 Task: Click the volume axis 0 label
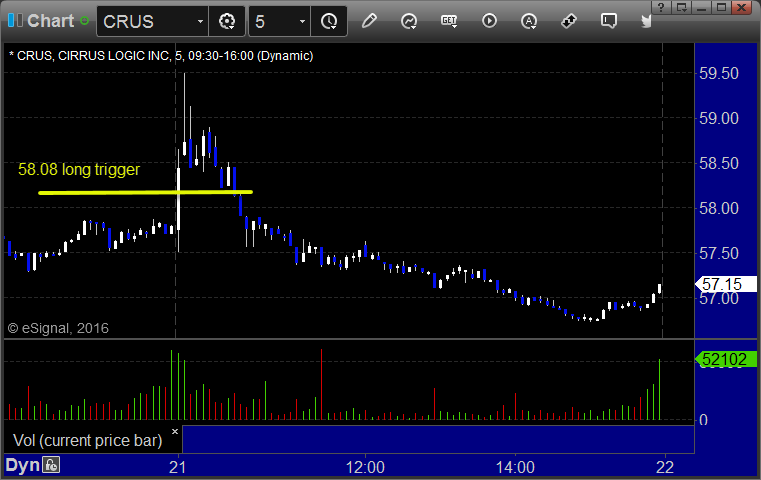pyautogui.click(x=703, y=420)
